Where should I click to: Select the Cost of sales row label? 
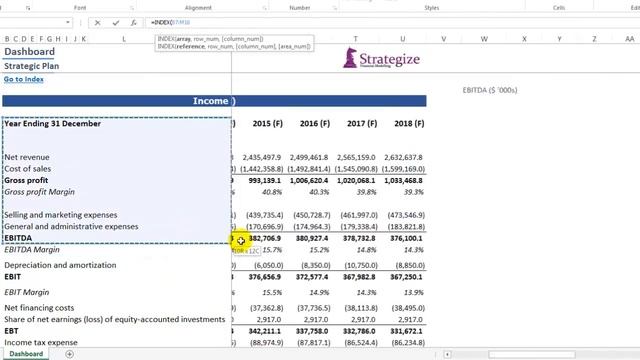coord(27,169)
